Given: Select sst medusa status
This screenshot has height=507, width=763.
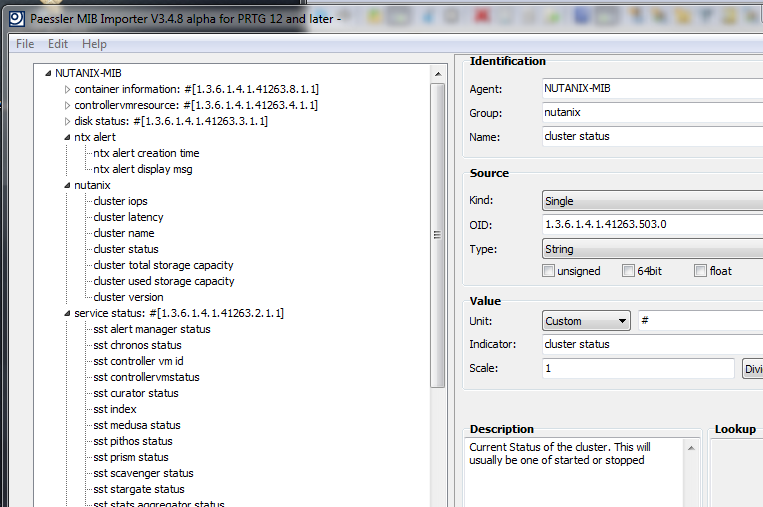Looking at the screenshot, I should coord(137,426).
